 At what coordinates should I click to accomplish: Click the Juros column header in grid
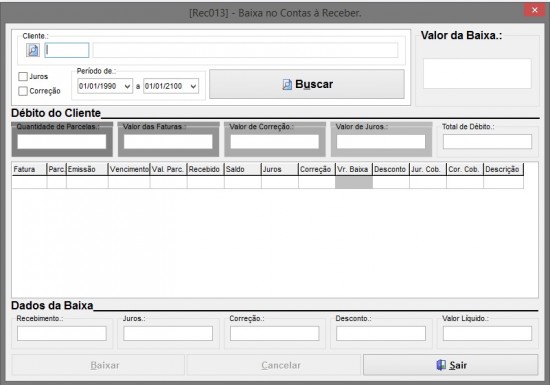coord(280,169)
